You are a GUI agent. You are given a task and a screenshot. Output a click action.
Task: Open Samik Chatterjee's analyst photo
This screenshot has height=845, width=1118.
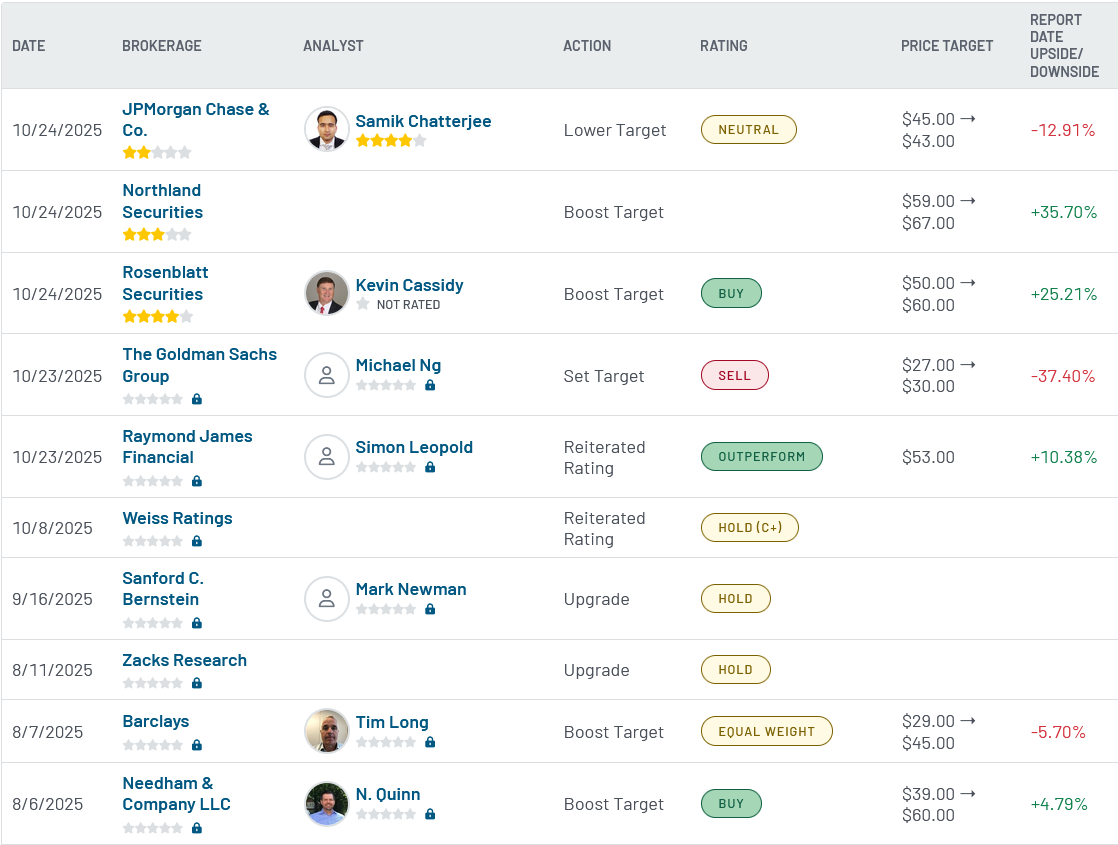click(x=327, y=129)
